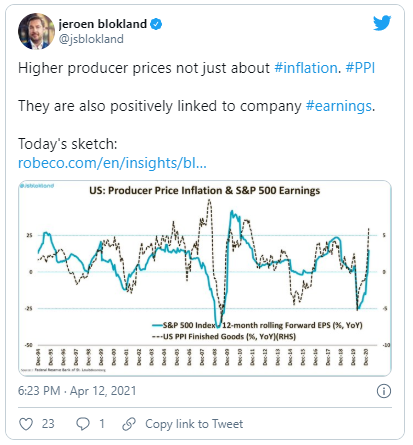Screen dimensions: 413x445
Task: Click the Twitter bird logo
Action: [x=382, y=23]
